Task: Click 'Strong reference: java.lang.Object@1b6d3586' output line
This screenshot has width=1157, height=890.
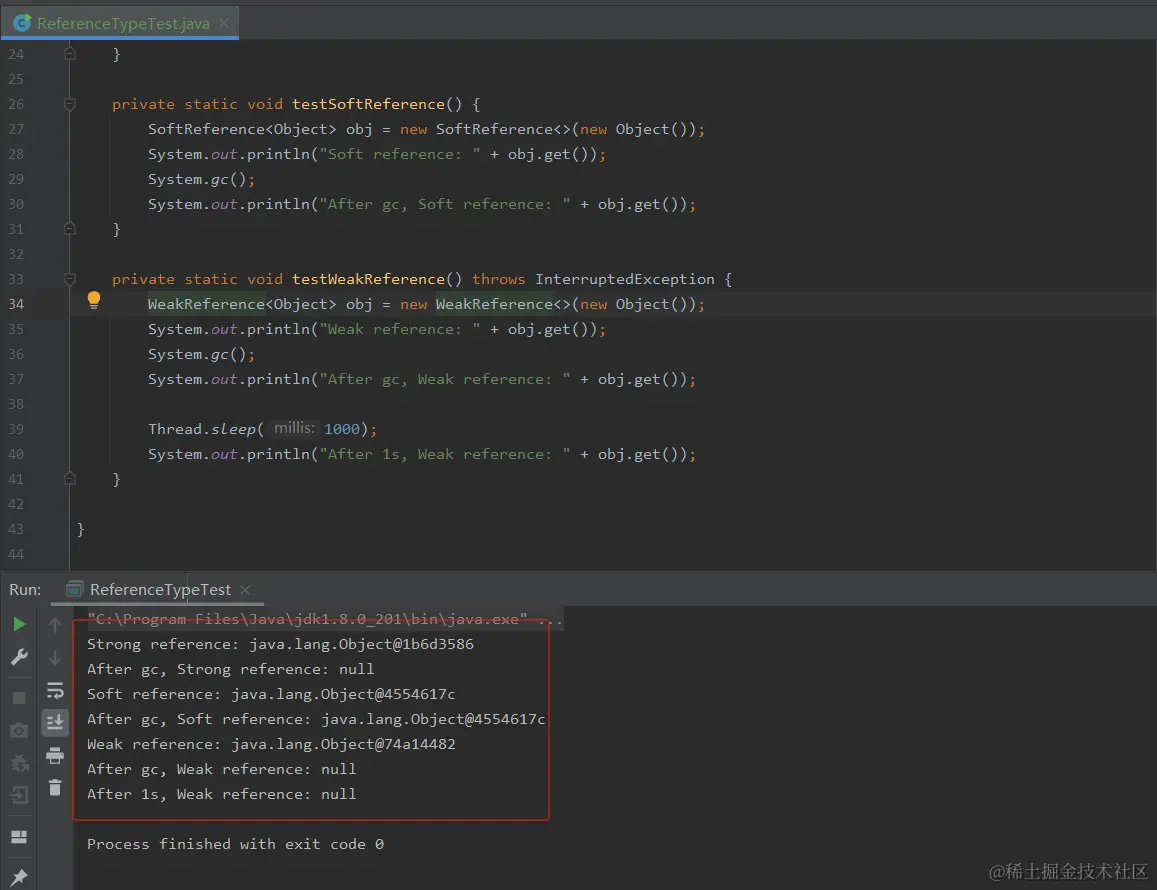Action: click(x=280, y=644)
